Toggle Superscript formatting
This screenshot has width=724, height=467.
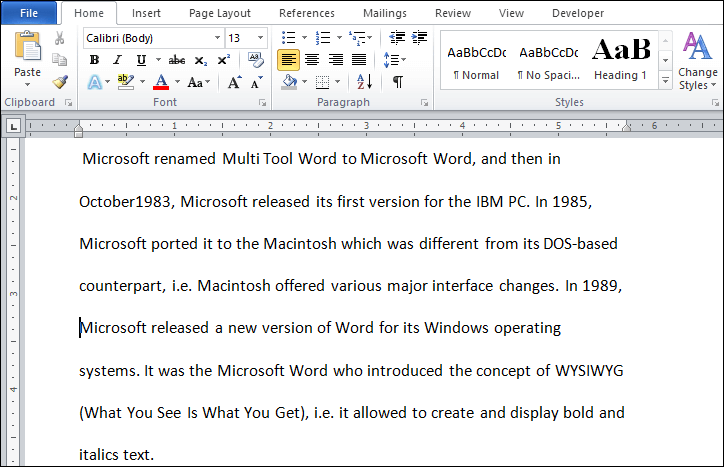click(224, 60)
